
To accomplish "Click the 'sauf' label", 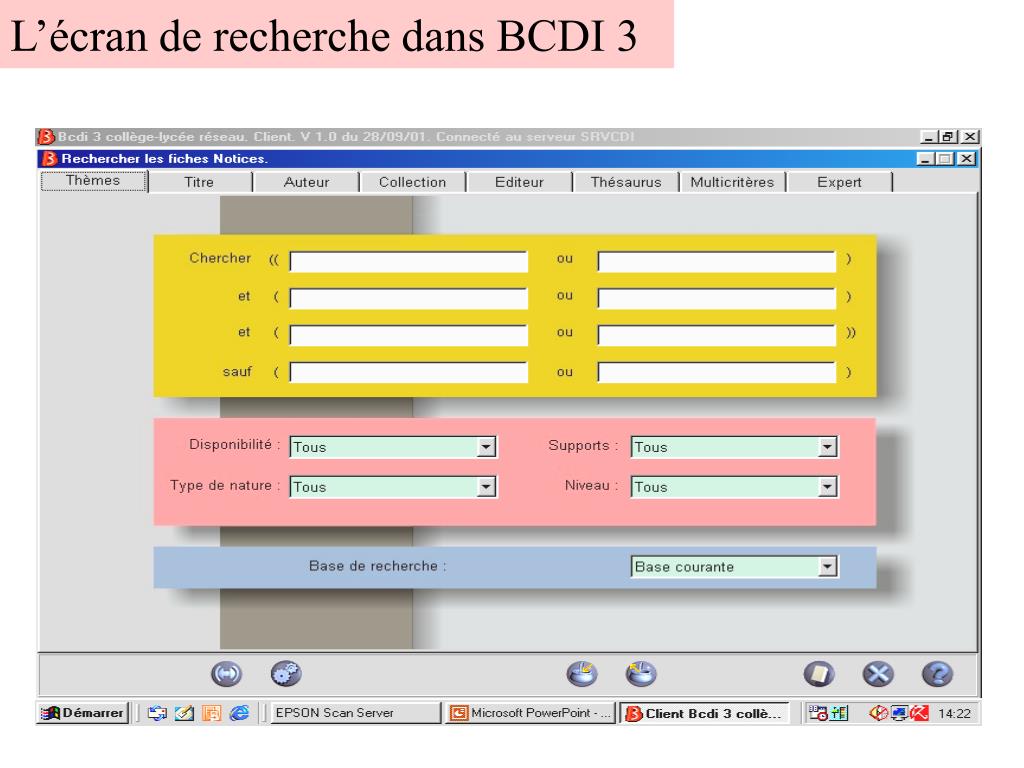I will [237, 372].
